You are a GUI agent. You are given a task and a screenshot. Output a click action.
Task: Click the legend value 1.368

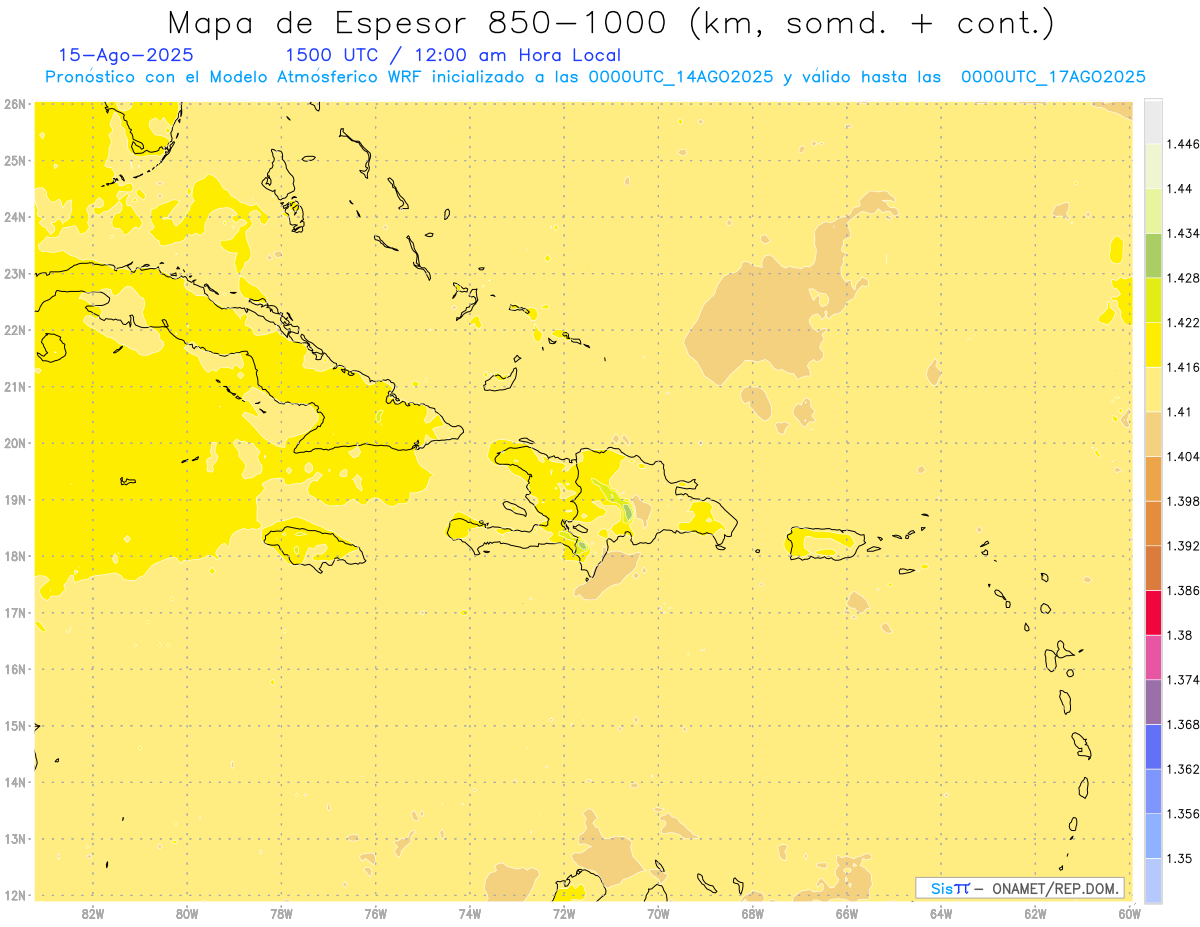click(1183, 724)
